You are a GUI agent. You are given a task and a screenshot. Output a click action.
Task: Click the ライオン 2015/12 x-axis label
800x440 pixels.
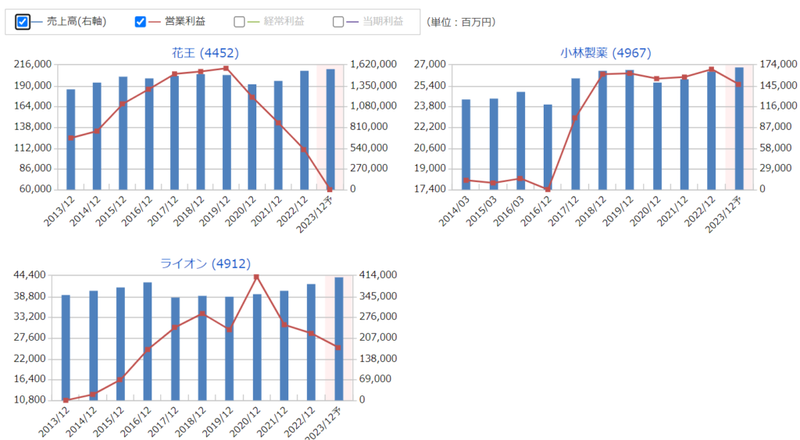pyautogui.click(x=109, y=422)
